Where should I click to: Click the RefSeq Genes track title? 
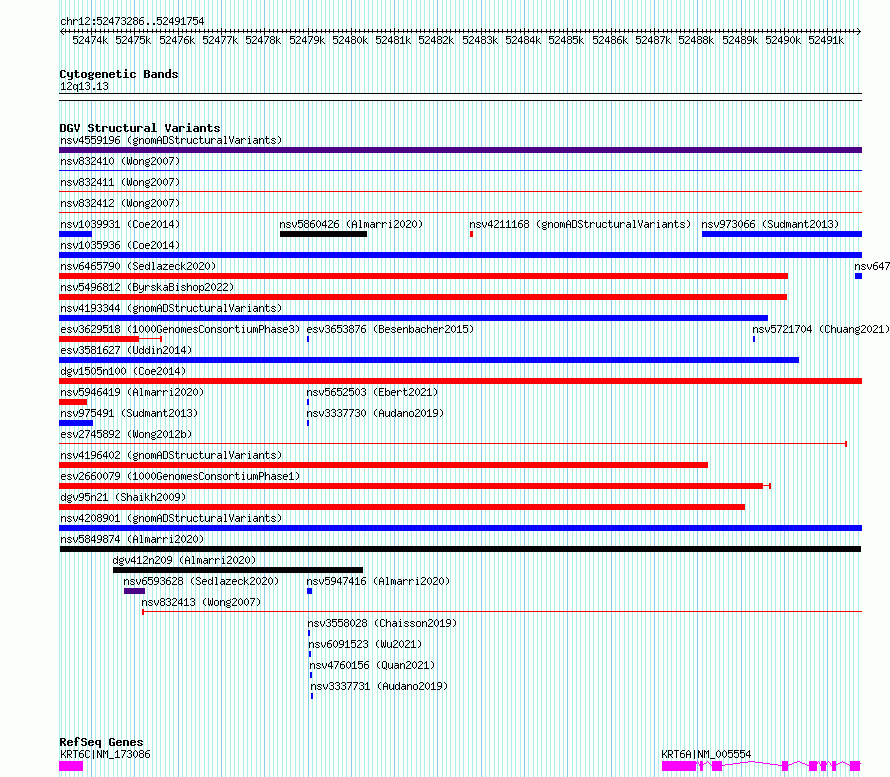tap(101, 742)
